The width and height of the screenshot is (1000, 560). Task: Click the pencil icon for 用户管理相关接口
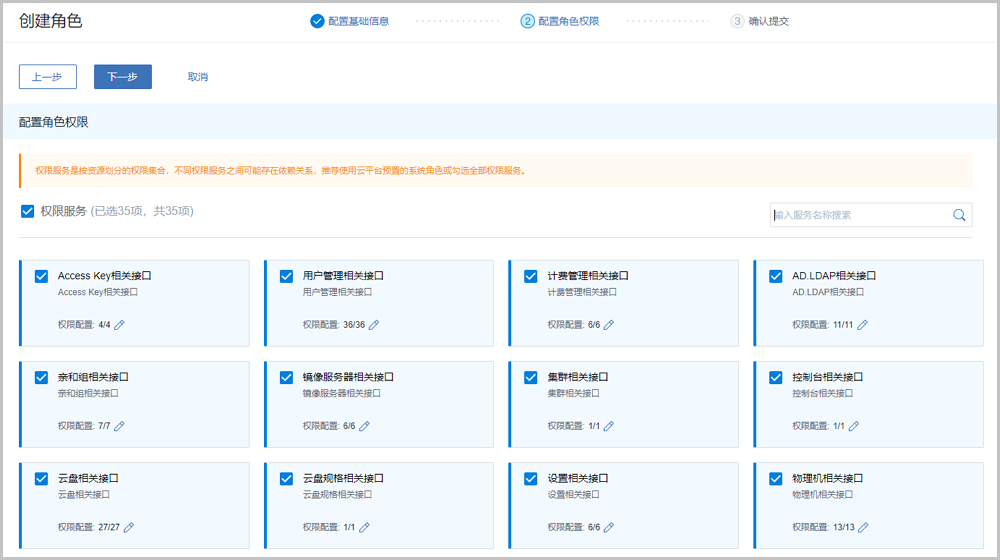[x=374, y=325]
